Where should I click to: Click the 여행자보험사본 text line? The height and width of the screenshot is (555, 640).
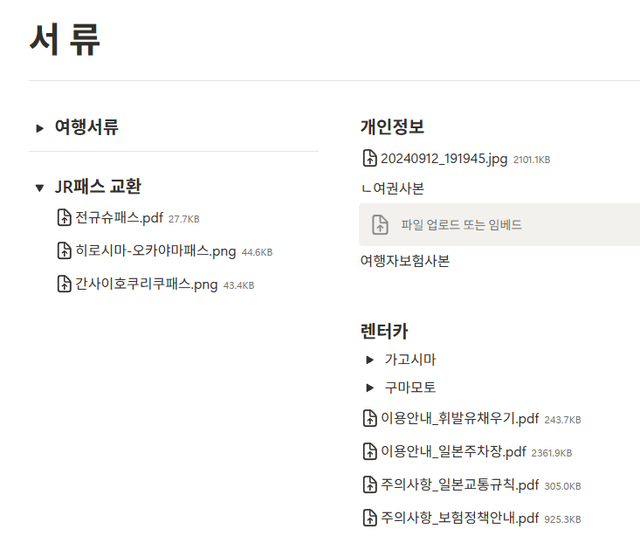click(x=404, y=261)
